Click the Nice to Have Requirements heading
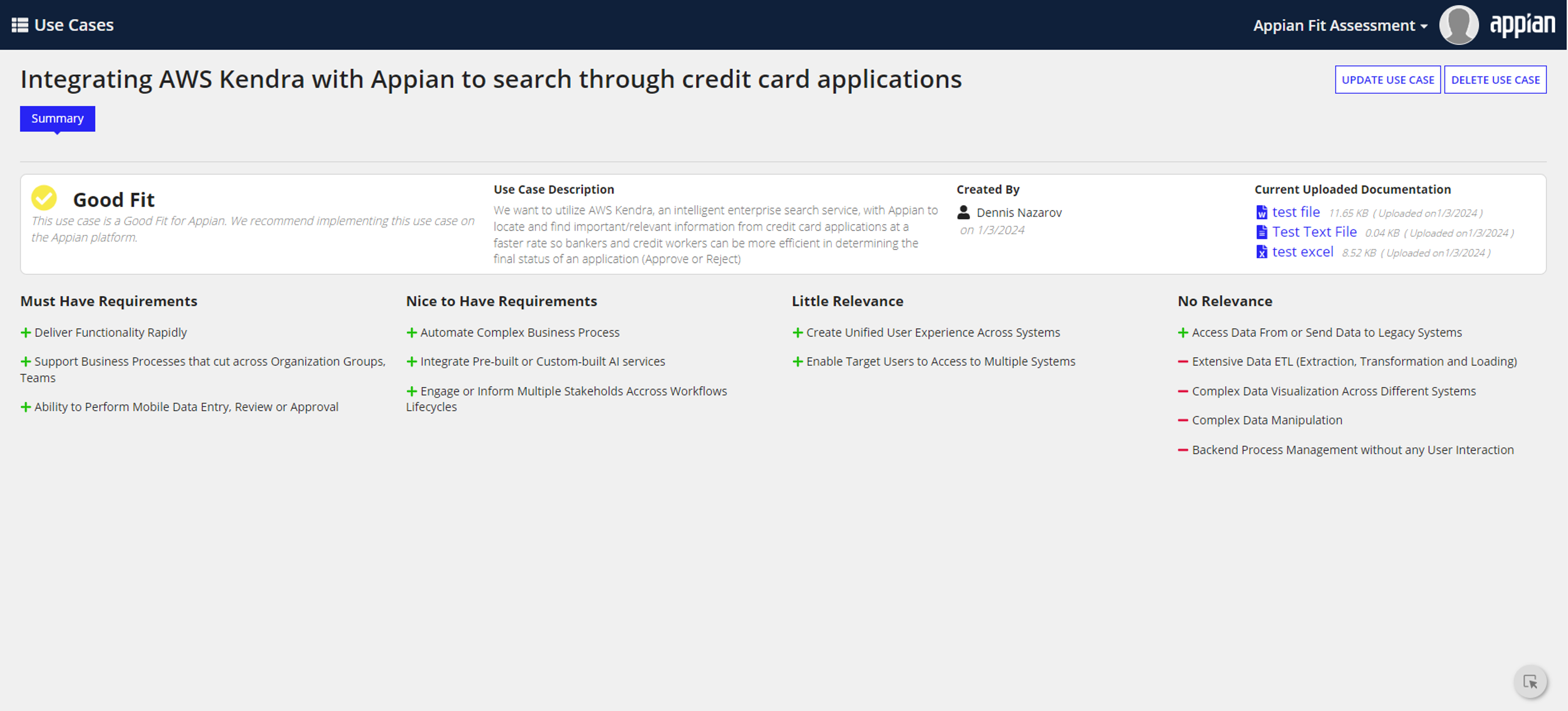This screenshot has width=1568, height=711. [x=501, y=301]
